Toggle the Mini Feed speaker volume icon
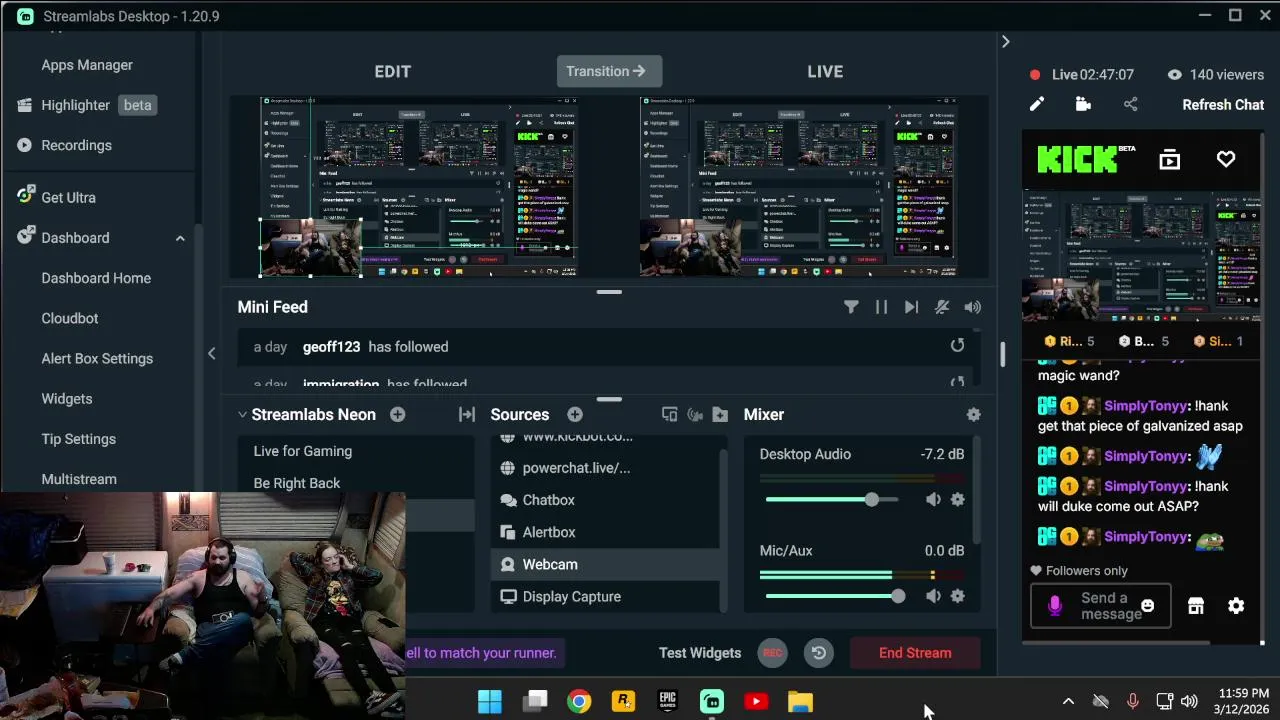The height and width of the screenshot is (720, 1280). click(973, 307)
